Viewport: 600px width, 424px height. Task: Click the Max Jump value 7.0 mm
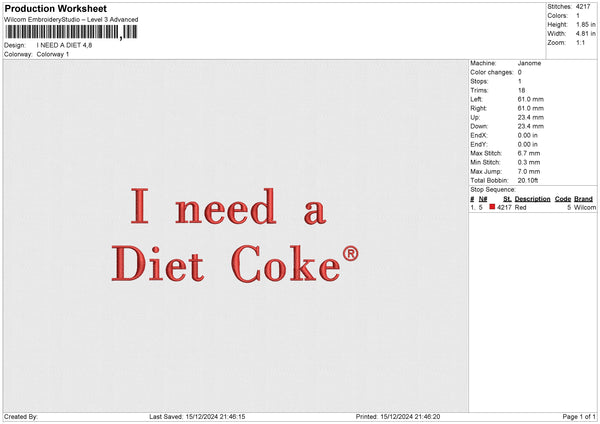529,171
